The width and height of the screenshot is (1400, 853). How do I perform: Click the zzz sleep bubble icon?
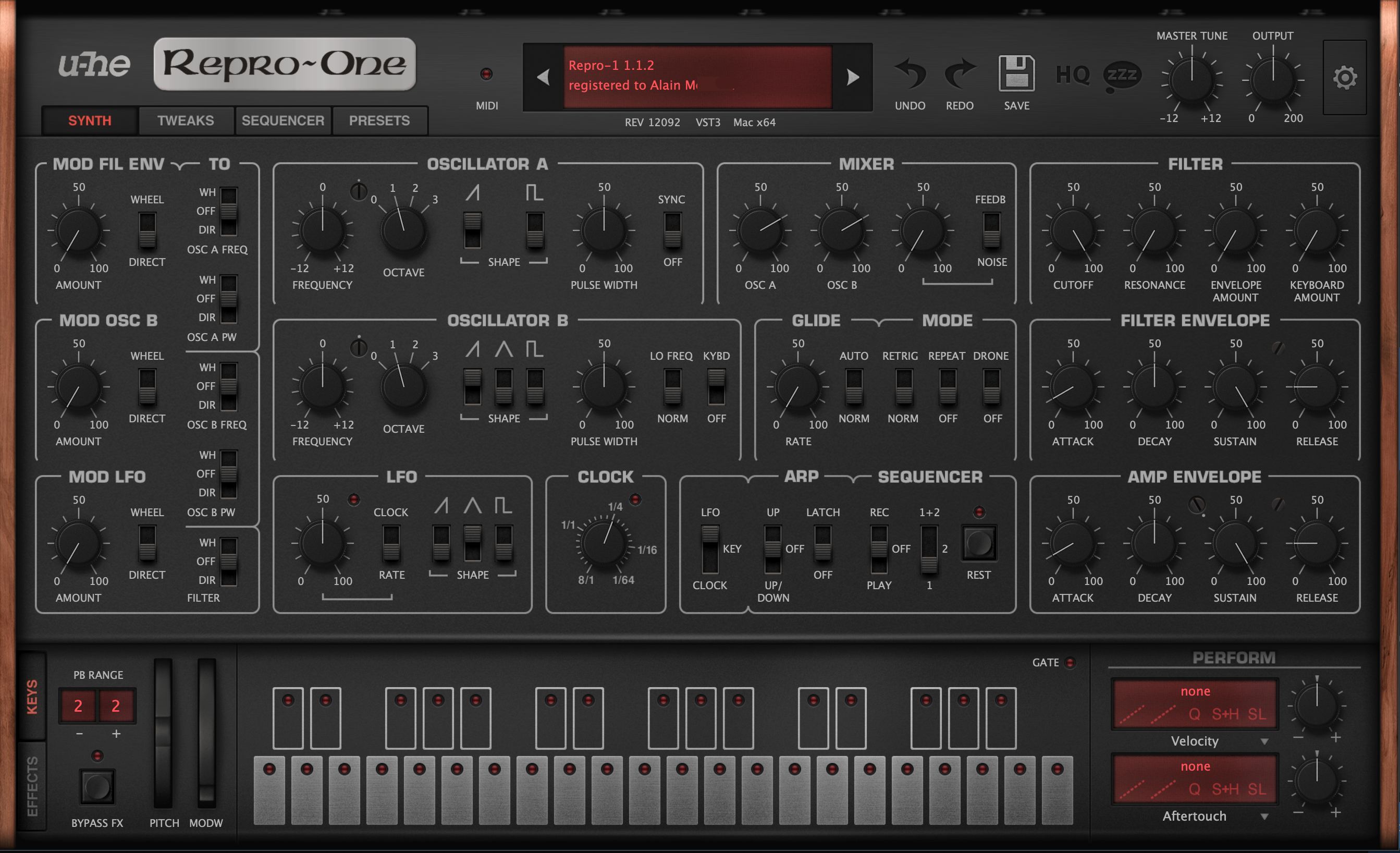tap(1122, 76)
